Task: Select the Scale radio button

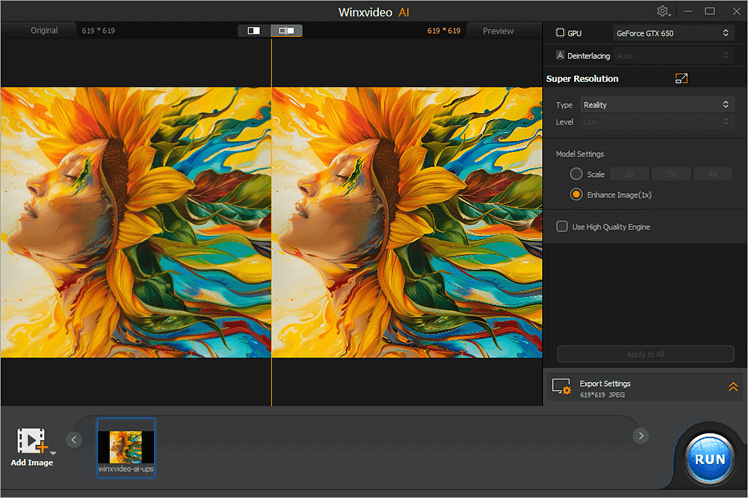Action: [576, 174]
